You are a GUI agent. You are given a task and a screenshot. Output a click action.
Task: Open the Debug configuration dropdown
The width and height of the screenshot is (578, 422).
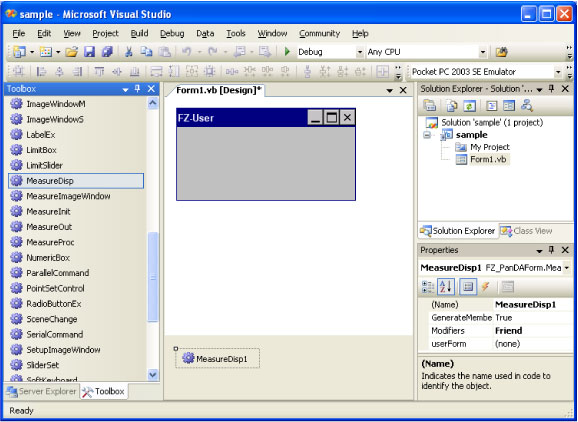point(360,52)
